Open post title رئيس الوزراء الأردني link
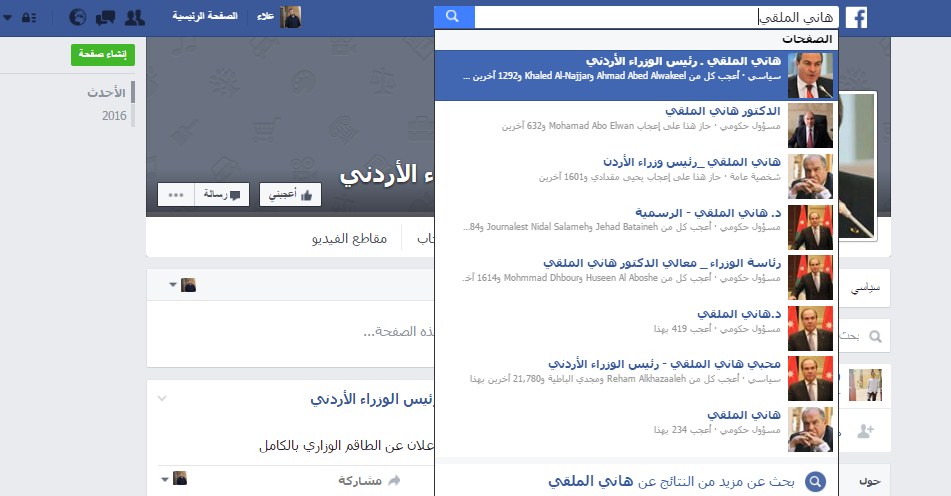951x496 pixels. pyautogui.click(x=372, y=399)
